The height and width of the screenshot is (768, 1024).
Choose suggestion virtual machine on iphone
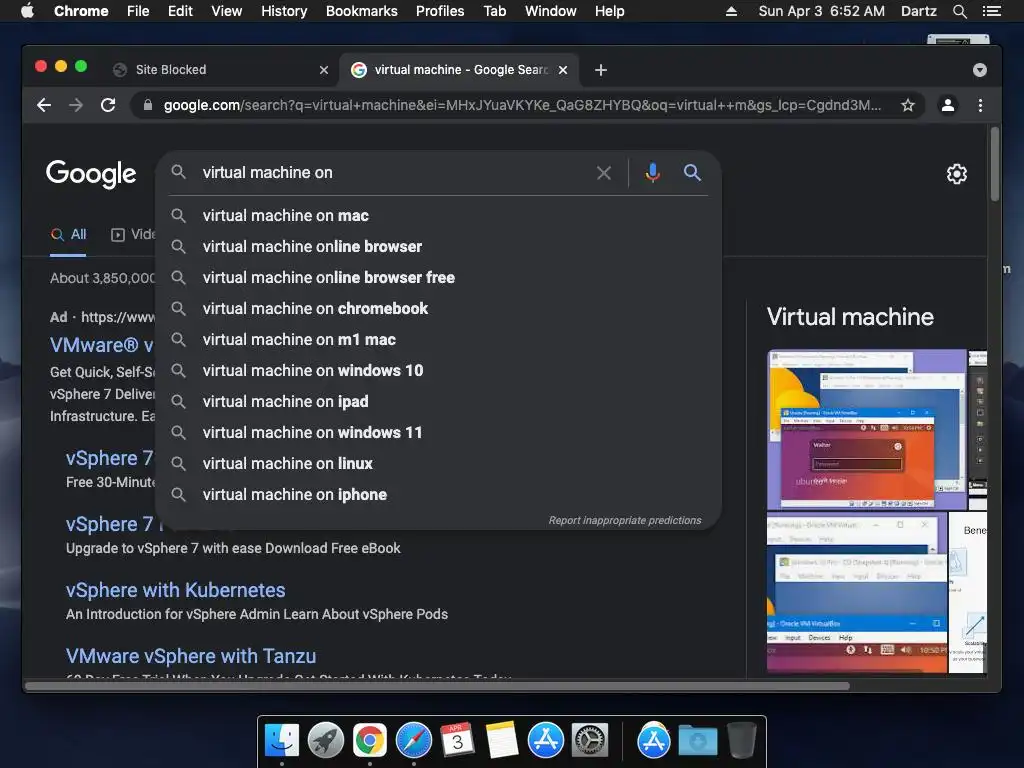tap(439, 494)
